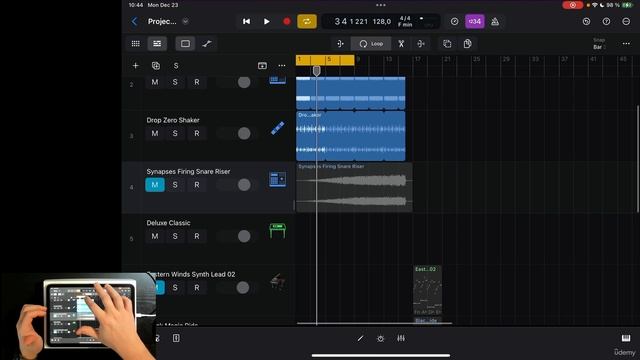Tap the tracks area vertical scrollbar
This screenshot has height=360, width=640.
coord(638,159)
